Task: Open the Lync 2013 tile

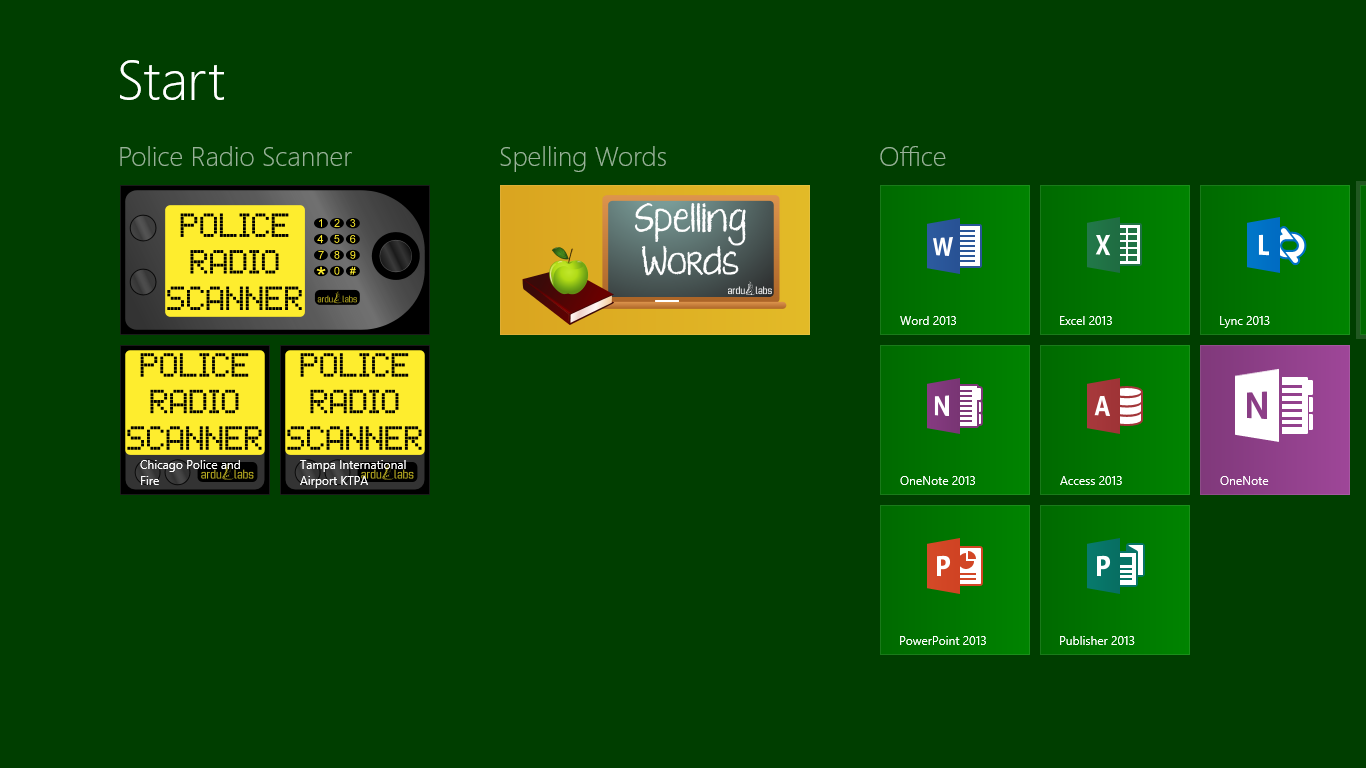Action: [x=1274, y=259]
